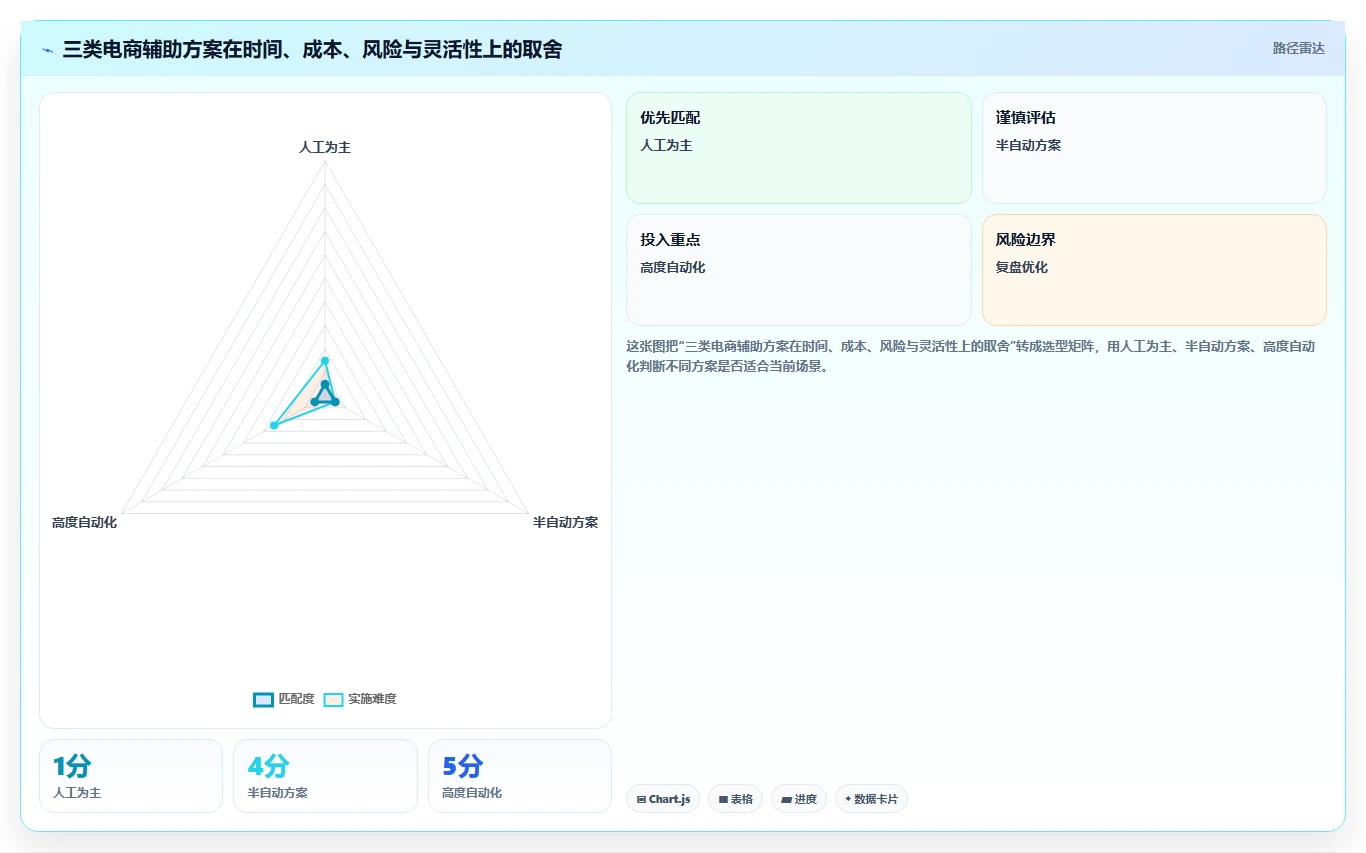Viewport: 1366px width, 853px height.
Task: Click the 匹配度 legend color box
Action: [263, 699]
